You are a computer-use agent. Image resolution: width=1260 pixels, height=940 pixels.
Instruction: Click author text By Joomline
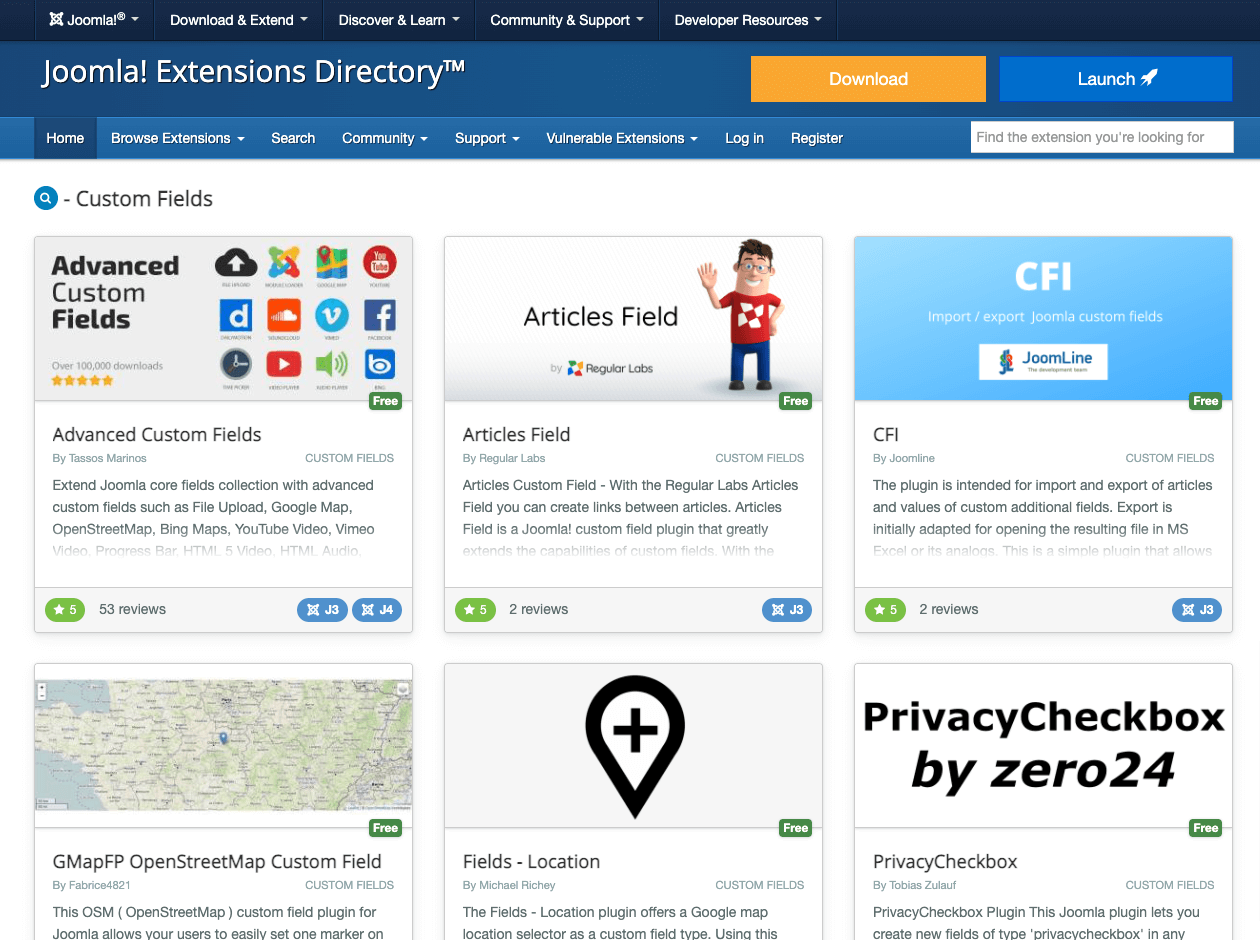coord(904,458)
